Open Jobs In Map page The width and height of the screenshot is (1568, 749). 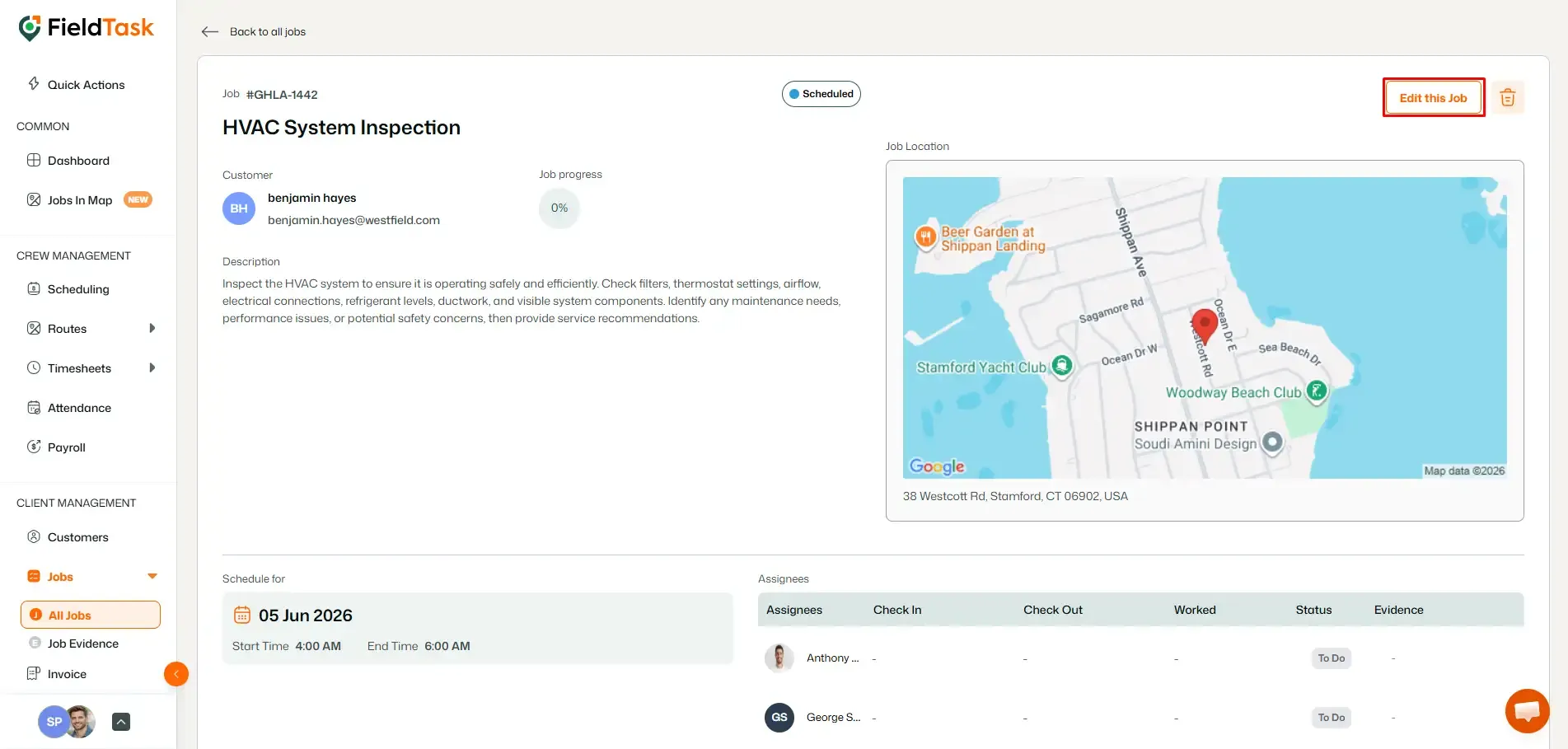80,200
